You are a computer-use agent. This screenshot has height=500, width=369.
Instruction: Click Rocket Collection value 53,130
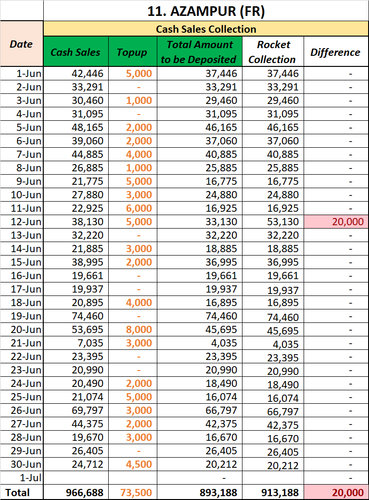(x=273, y=222)
